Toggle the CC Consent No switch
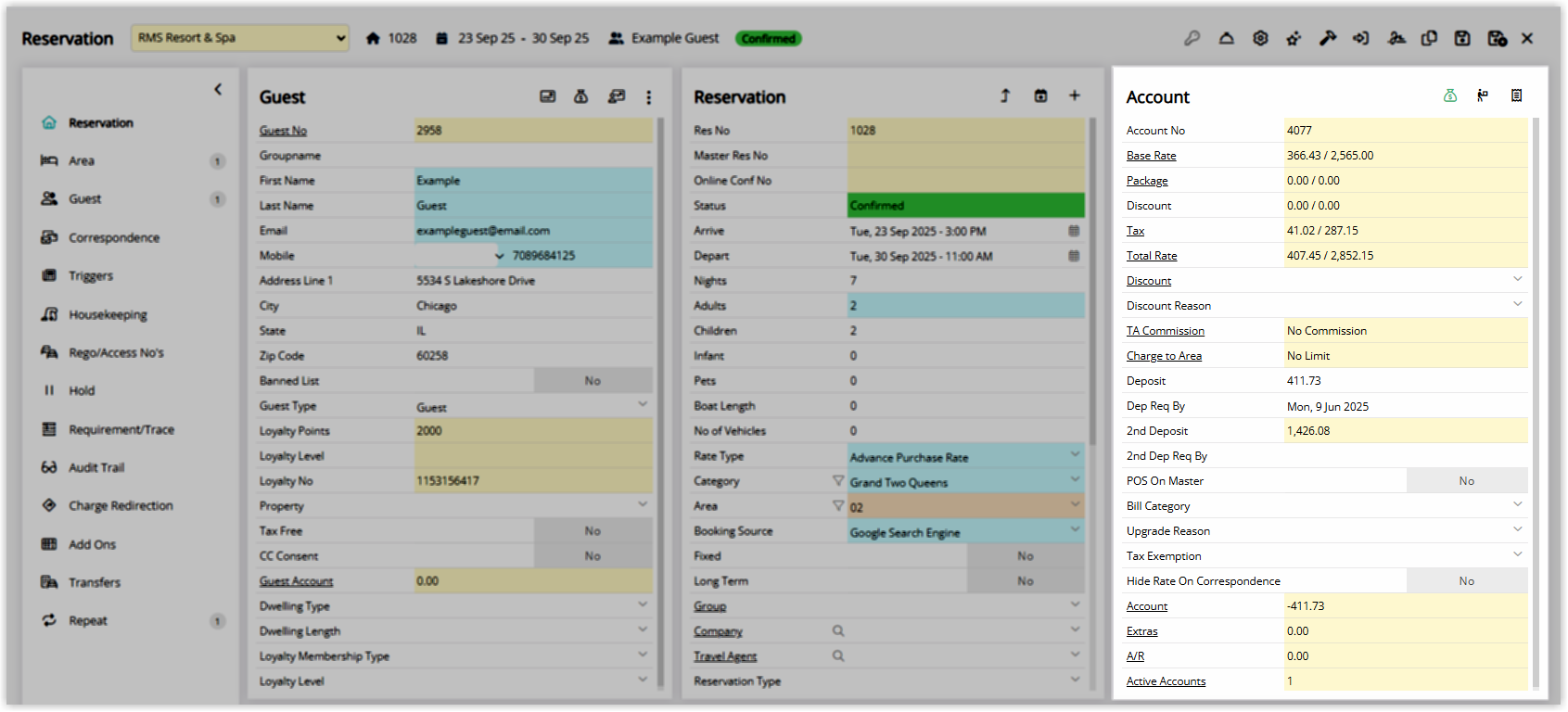1568x712 pixels. click(x=593, y=556)
